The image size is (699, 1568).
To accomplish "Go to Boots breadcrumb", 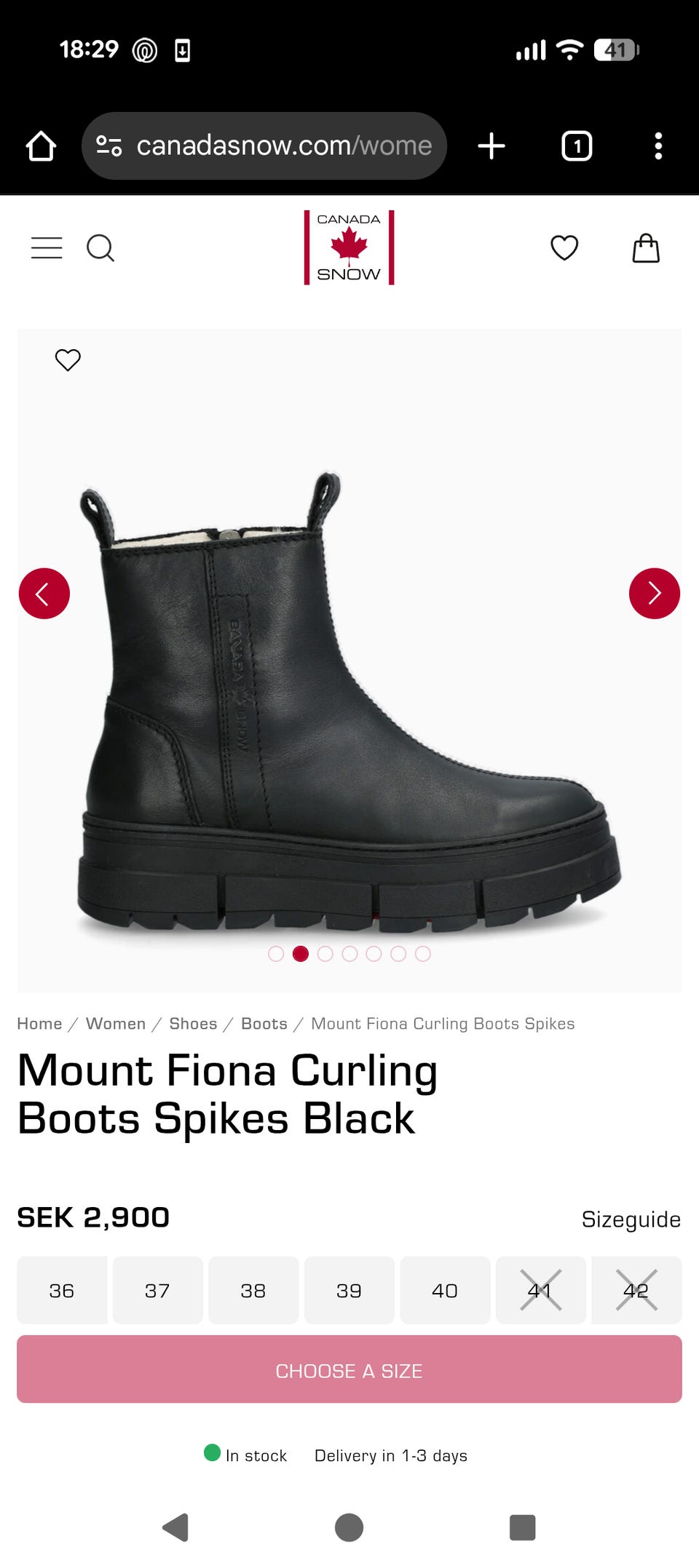I will pos(264,1024).
